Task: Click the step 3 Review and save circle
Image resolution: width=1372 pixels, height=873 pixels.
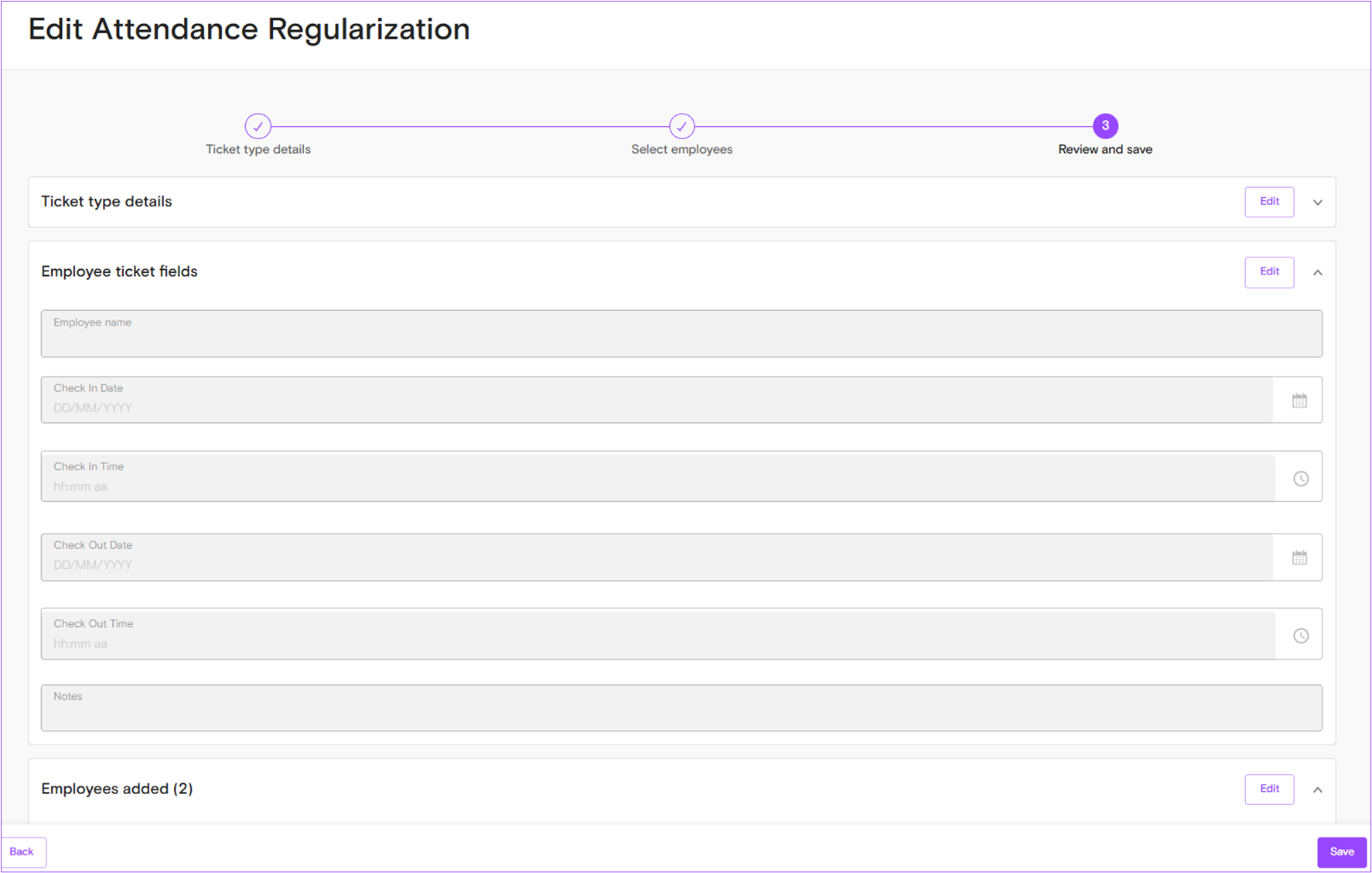Action: (x=1104, y=126)
